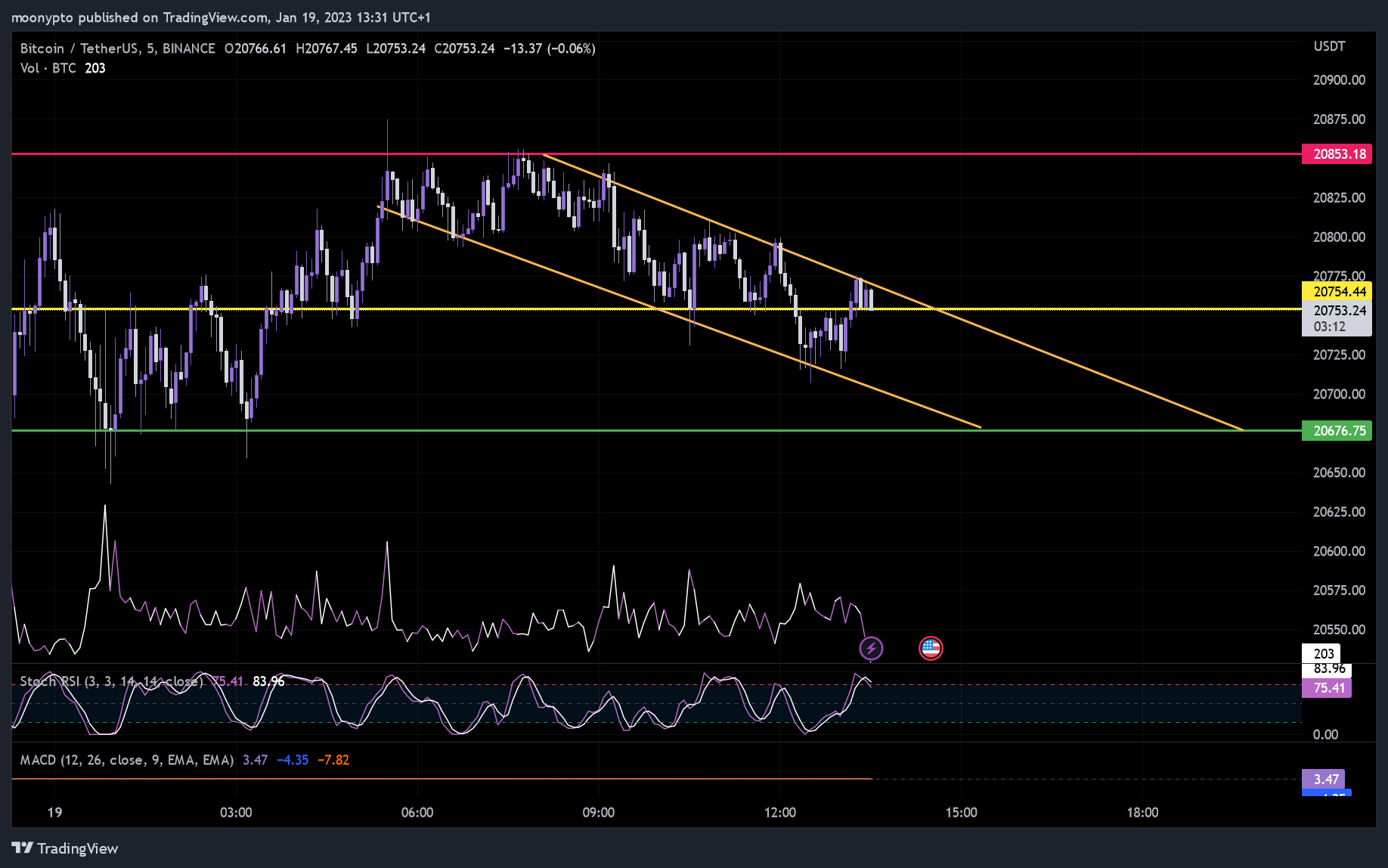The image size is (1388, 868).
Task: Click the 3.47 MACD value tag
Action: (x=1323, y=780)
